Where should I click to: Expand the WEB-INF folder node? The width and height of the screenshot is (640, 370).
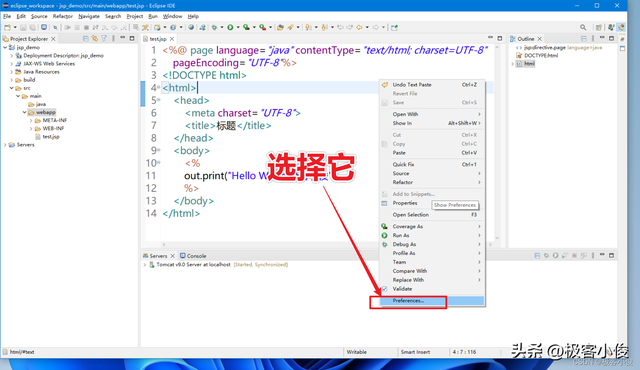(x=31, y=129)
